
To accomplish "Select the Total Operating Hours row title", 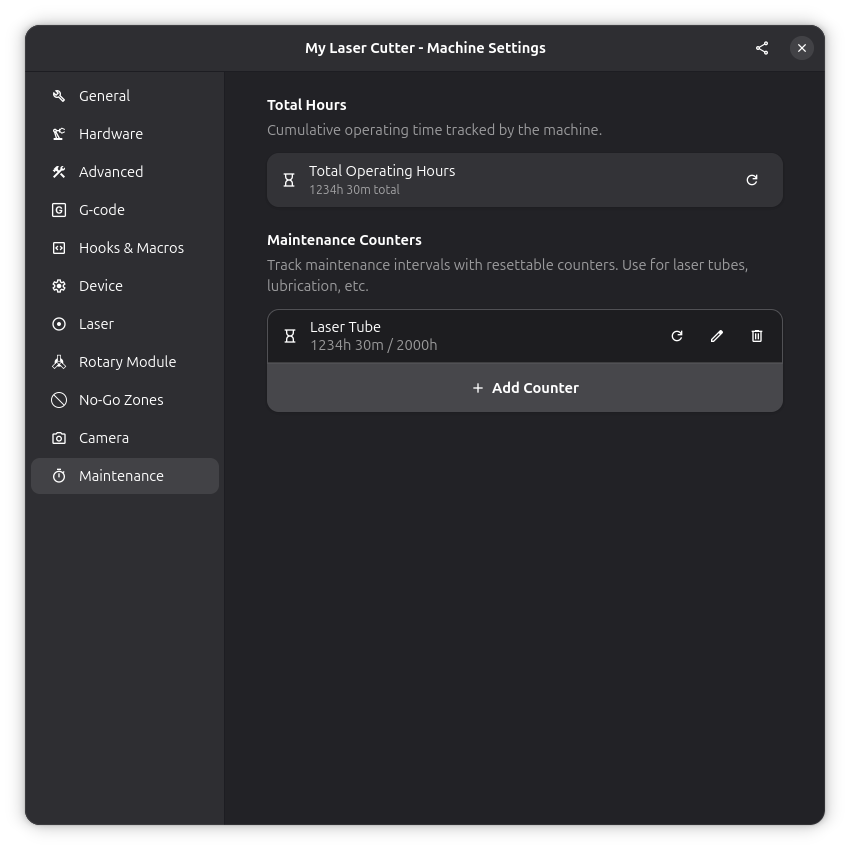I will (x=382, y=171).
